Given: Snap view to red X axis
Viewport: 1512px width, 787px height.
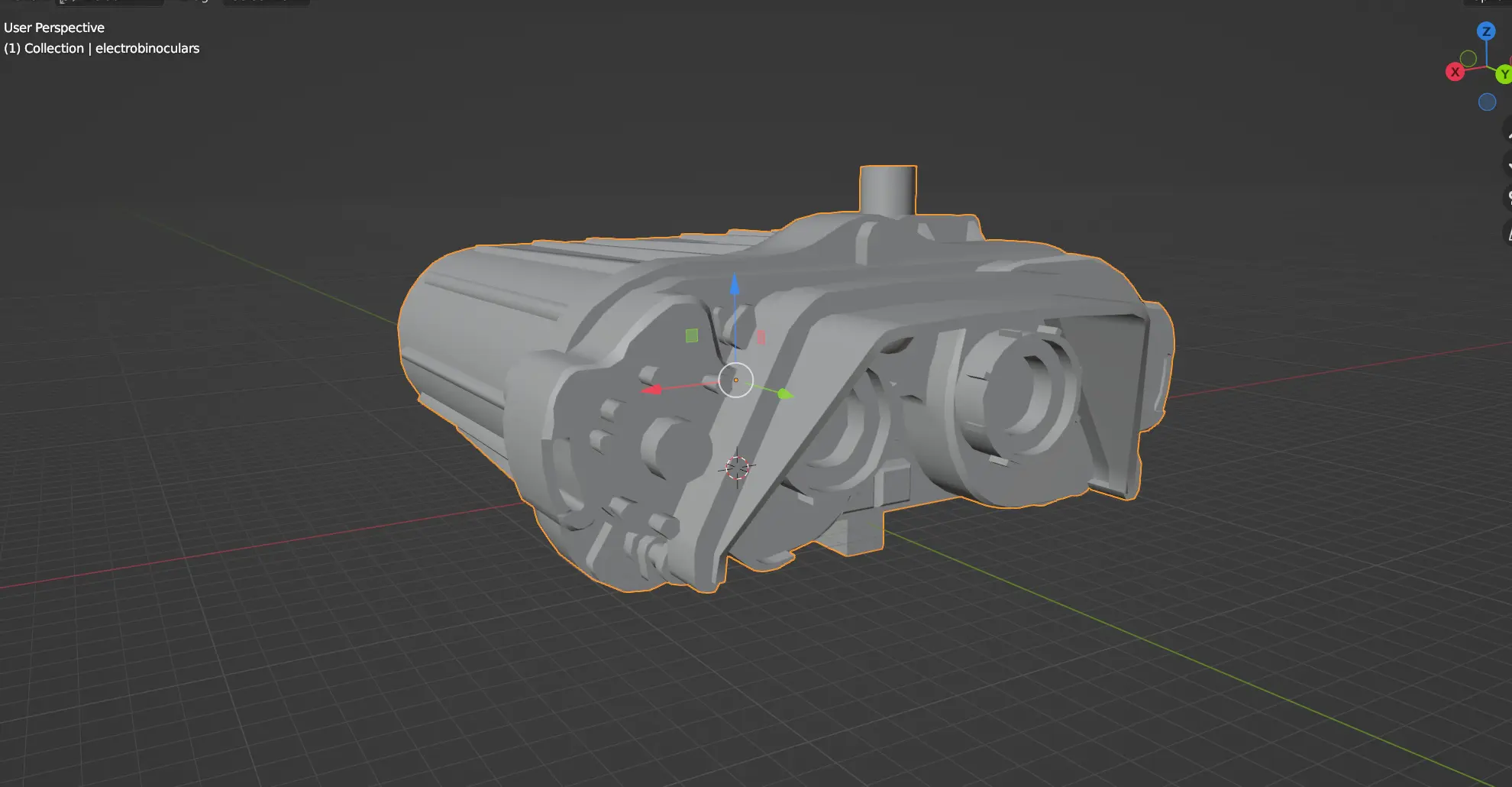Looking at the screenshot, I should [x=1455, y=72].
